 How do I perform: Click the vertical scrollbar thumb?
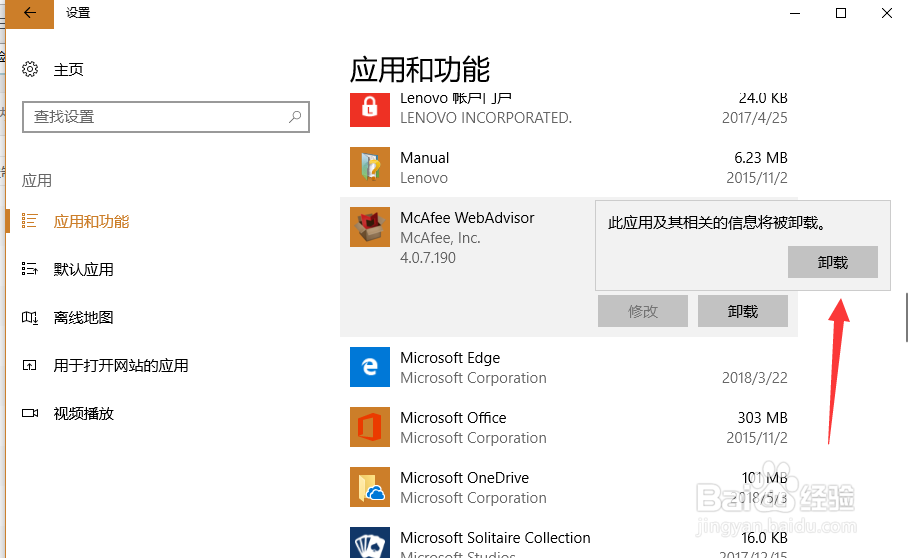coord(906,318)
